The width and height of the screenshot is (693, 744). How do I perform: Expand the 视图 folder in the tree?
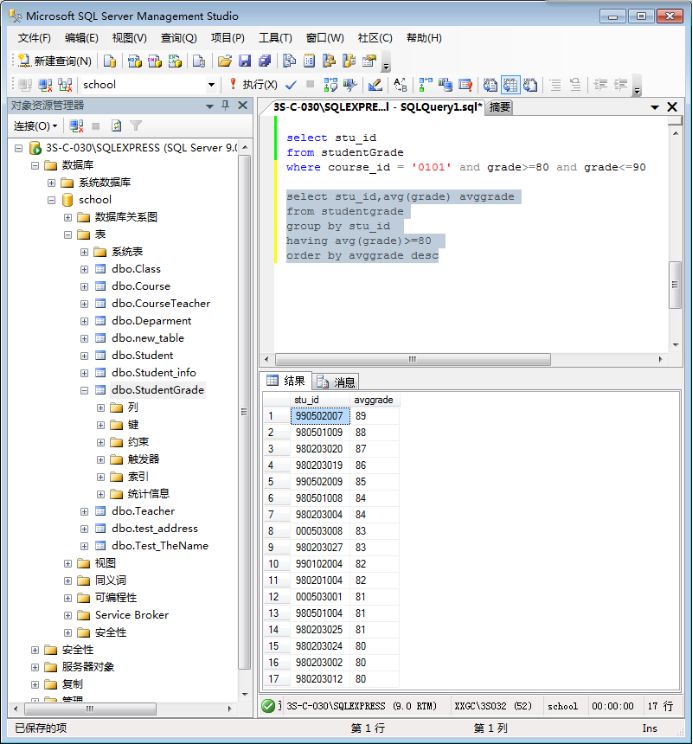[x=68, y=563]
